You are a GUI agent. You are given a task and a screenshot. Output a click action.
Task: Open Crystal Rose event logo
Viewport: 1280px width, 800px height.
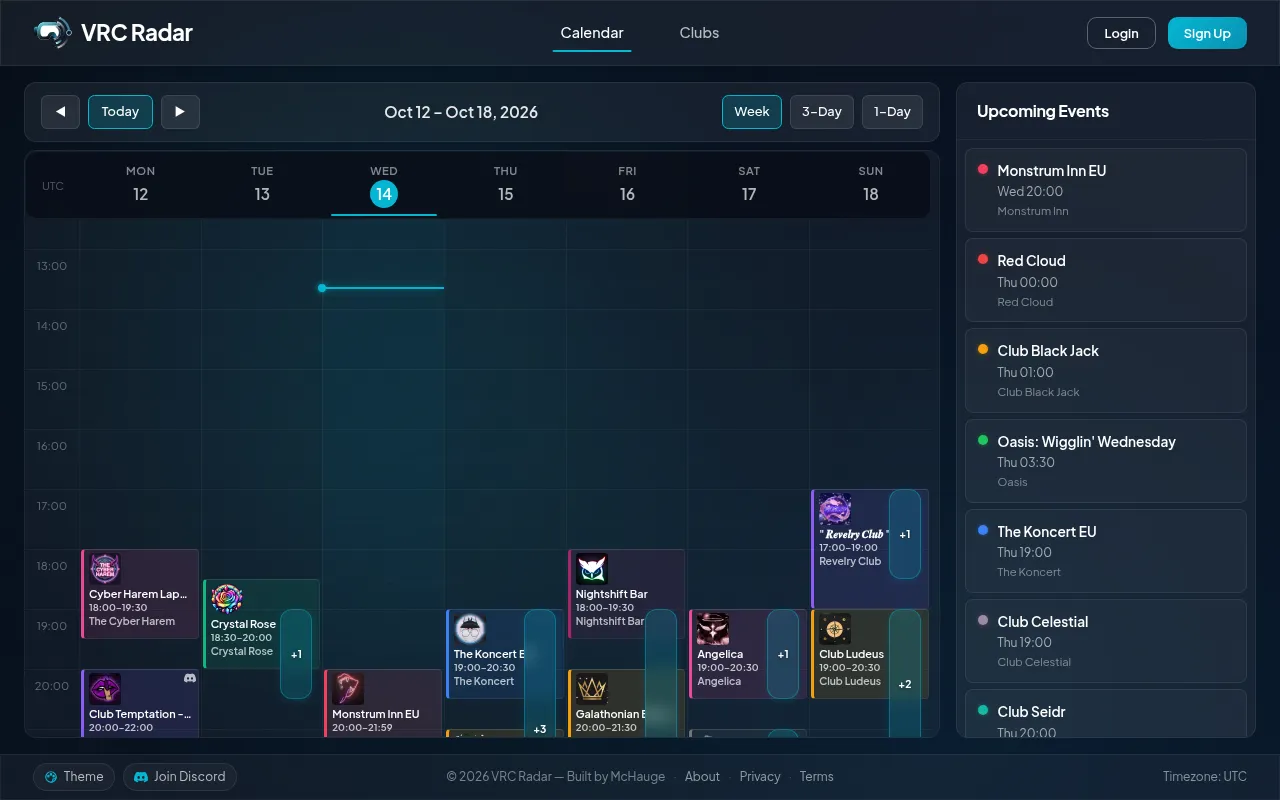[x=227, y=600]
